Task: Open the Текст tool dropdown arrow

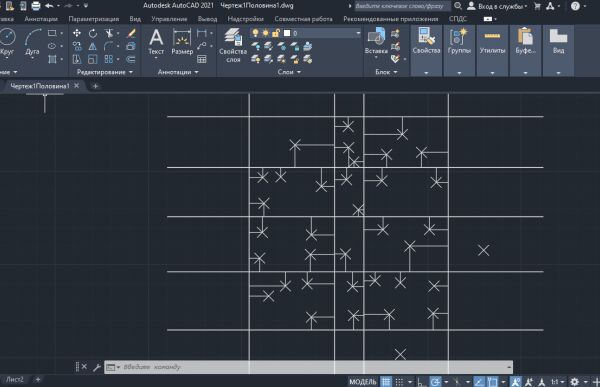Action: click(x=156, y=58)
